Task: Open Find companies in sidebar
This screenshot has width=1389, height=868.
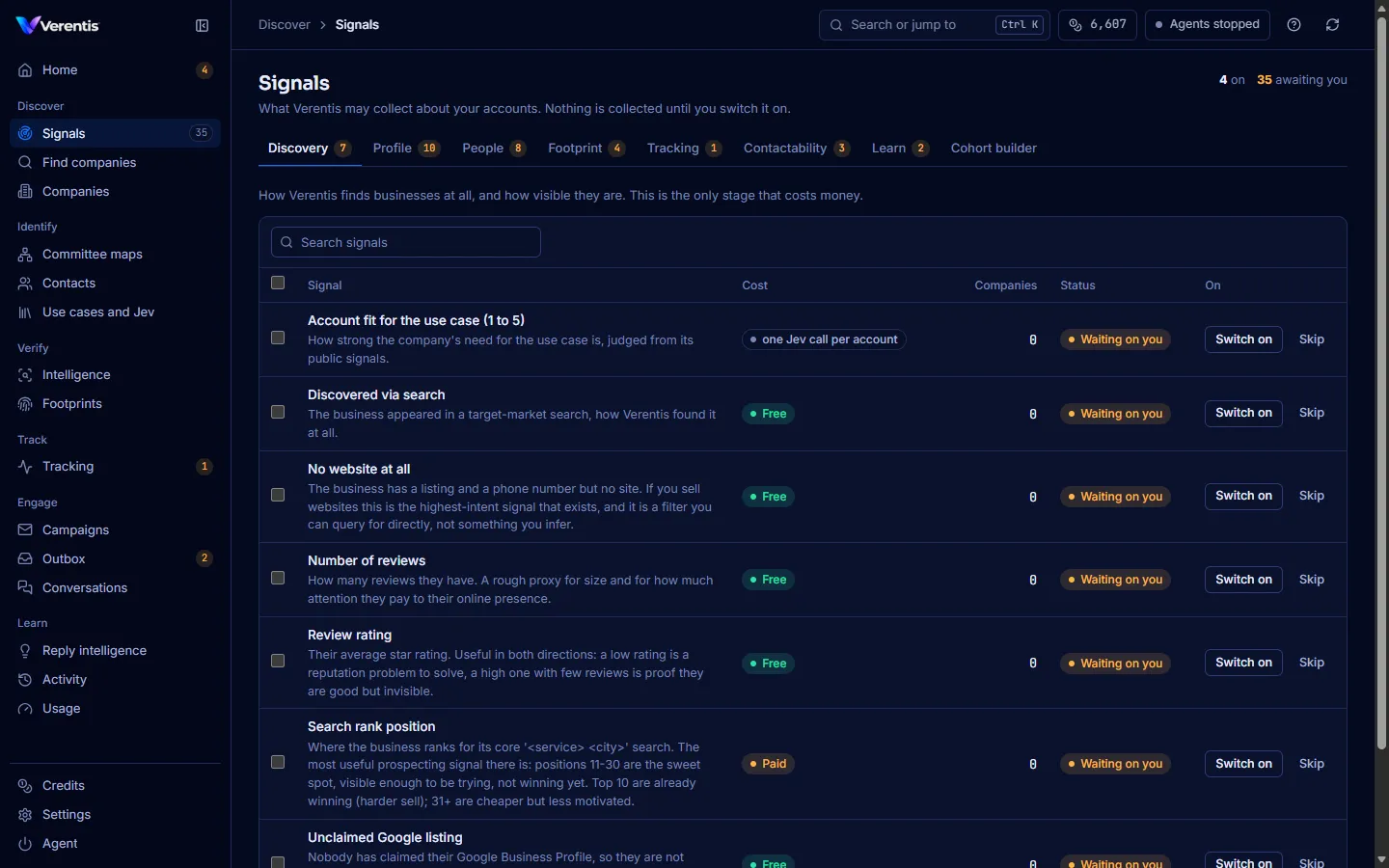Action: (115, 163)
